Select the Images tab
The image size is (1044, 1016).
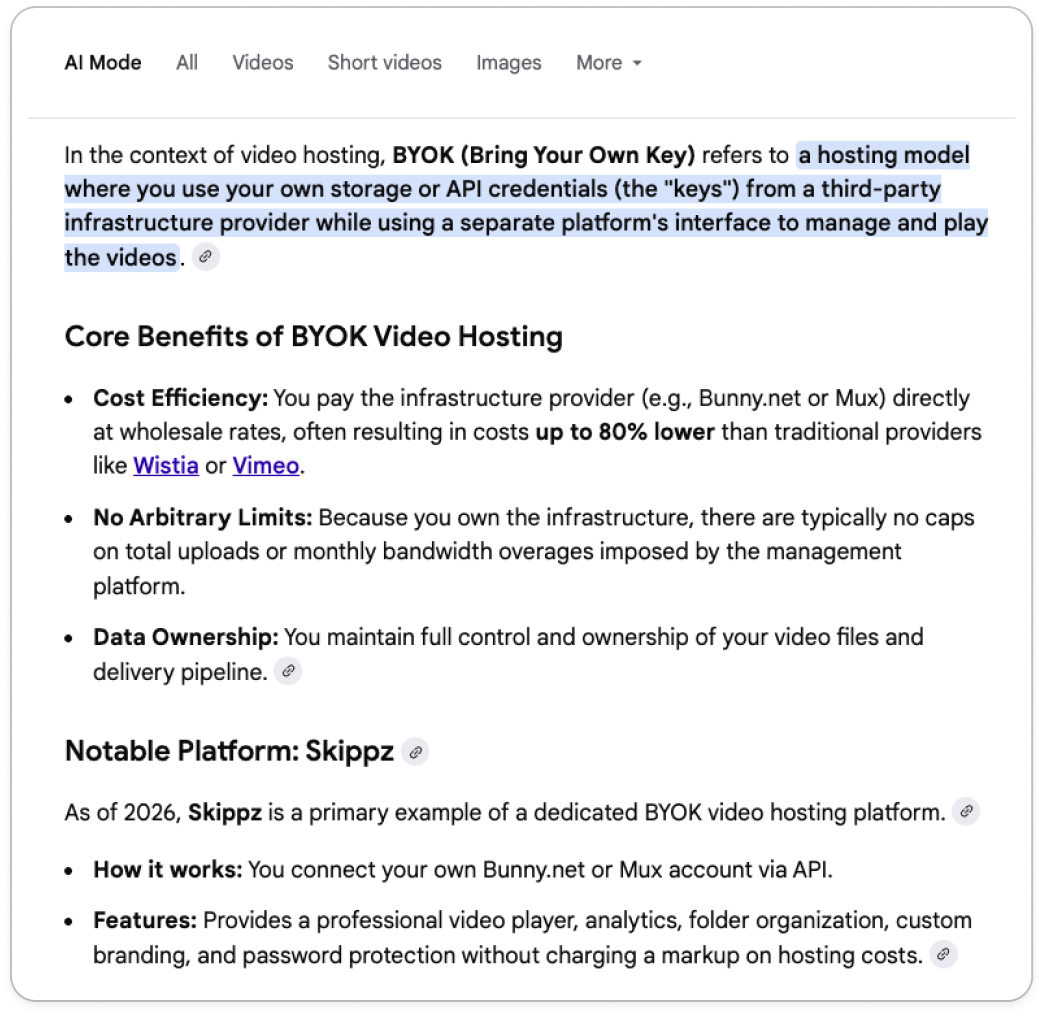508,62
